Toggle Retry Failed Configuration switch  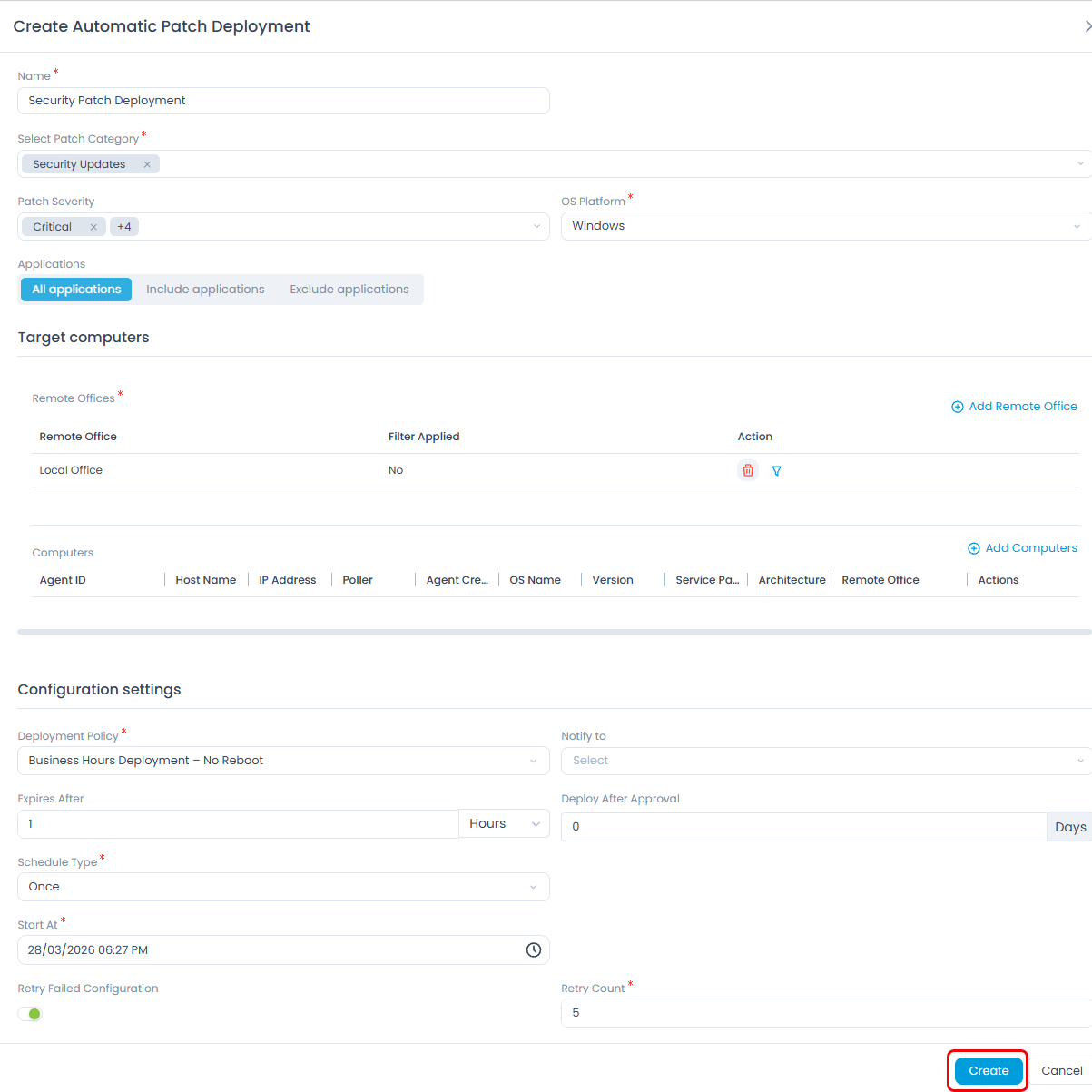click(30, 1014)
